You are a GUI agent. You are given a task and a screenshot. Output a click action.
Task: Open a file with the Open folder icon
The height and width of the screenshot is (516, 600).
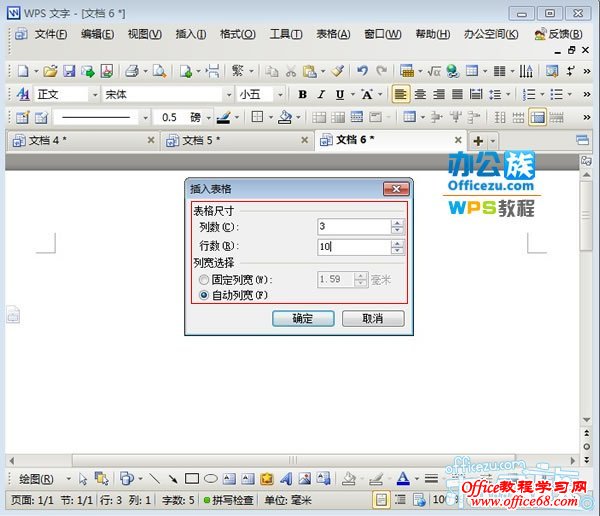click(50, 71)
